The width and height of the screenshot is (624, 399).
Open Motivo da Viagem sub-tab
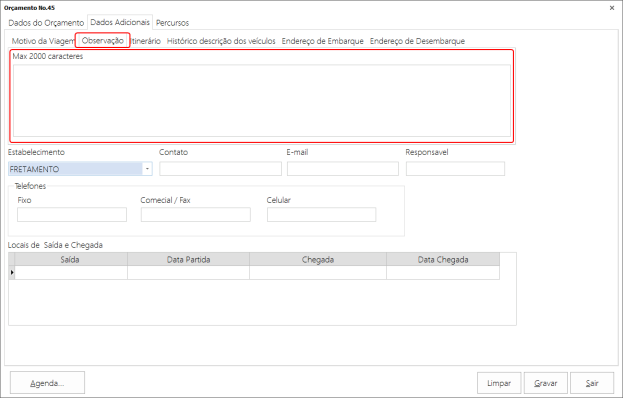pos(43,41)
